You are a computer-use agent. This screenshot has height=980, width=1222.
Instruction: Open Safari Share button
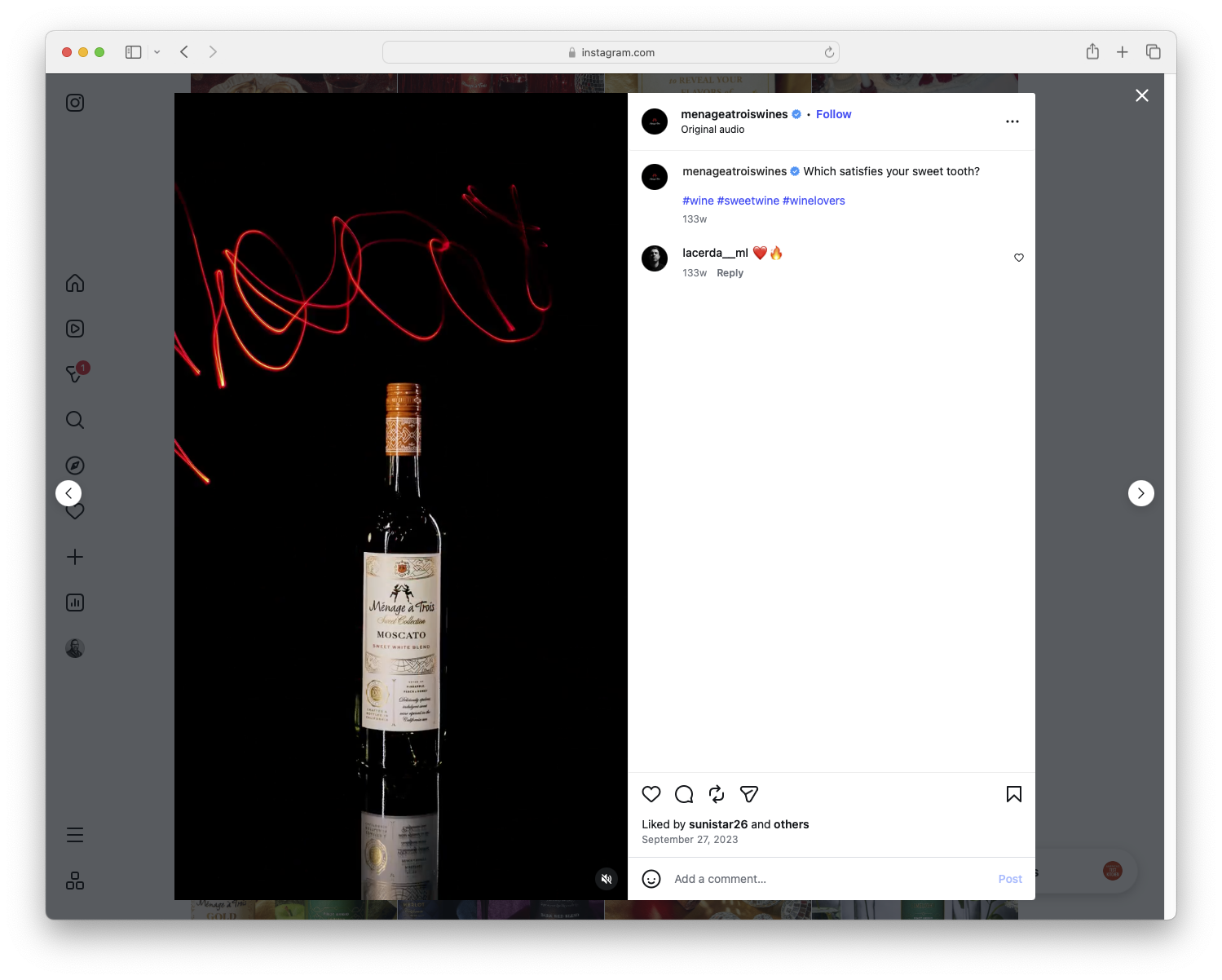tap(1092, 51)
